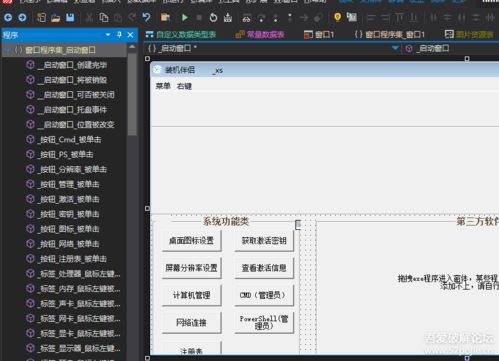Navigate forward with the right arrow icon
The width and height of the screenshot is (499, 361).
click(22, 17)
